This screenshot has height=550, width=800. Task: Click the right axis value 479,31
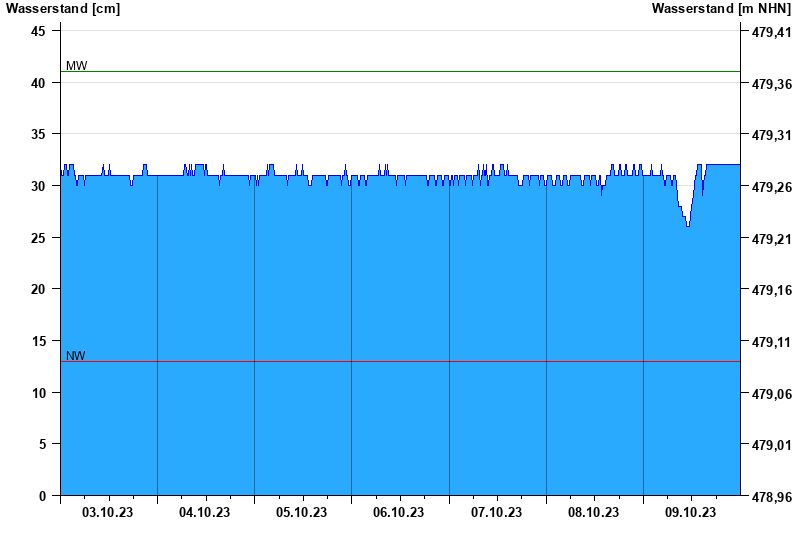pos(772,136)
